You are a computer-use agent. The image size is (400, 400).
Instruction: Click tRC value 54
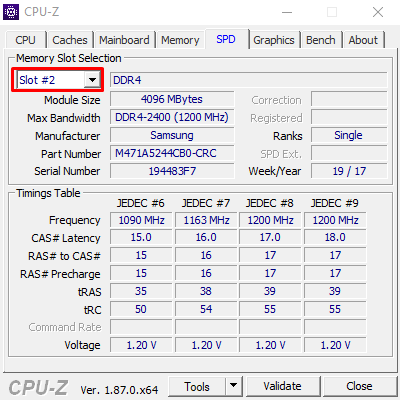pyautogui.click(x=206, y=310)
